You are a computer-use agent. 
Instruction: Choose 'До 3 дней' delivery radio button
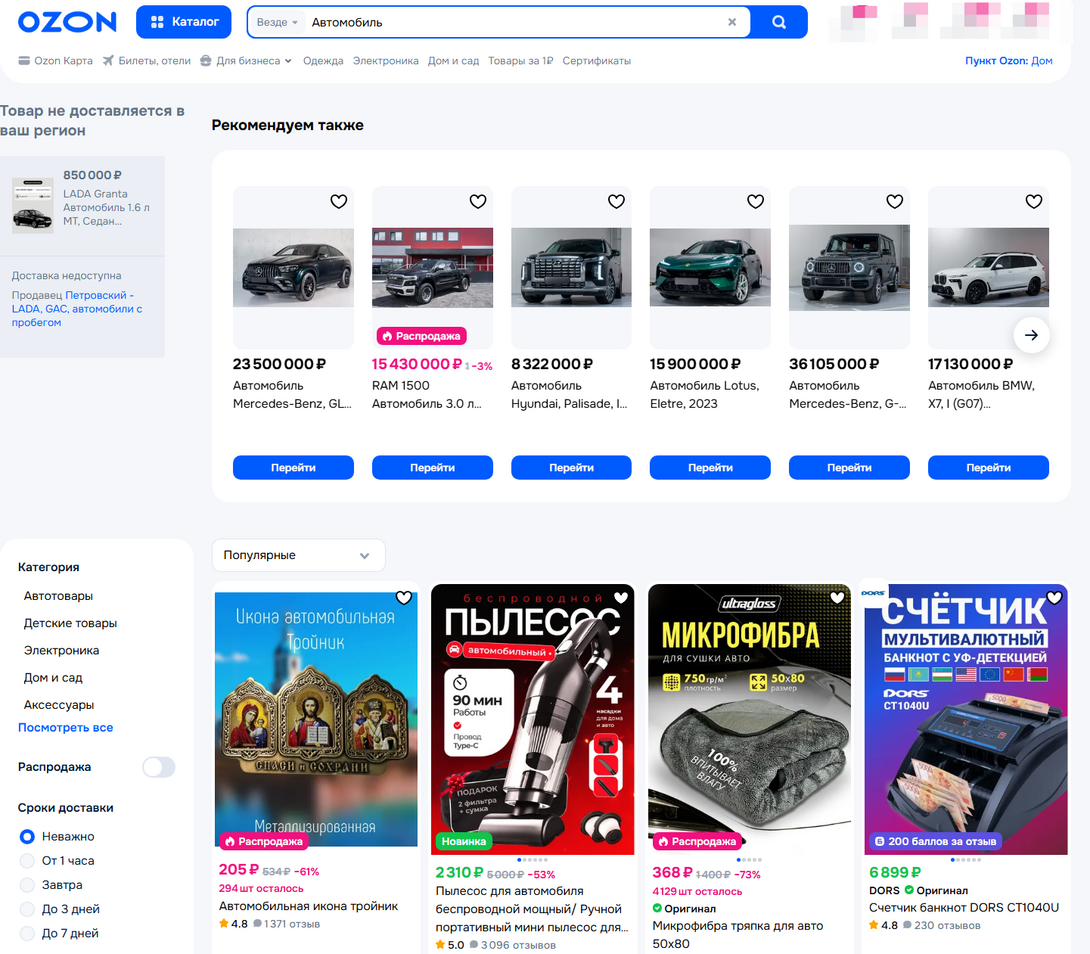point(28,909)
